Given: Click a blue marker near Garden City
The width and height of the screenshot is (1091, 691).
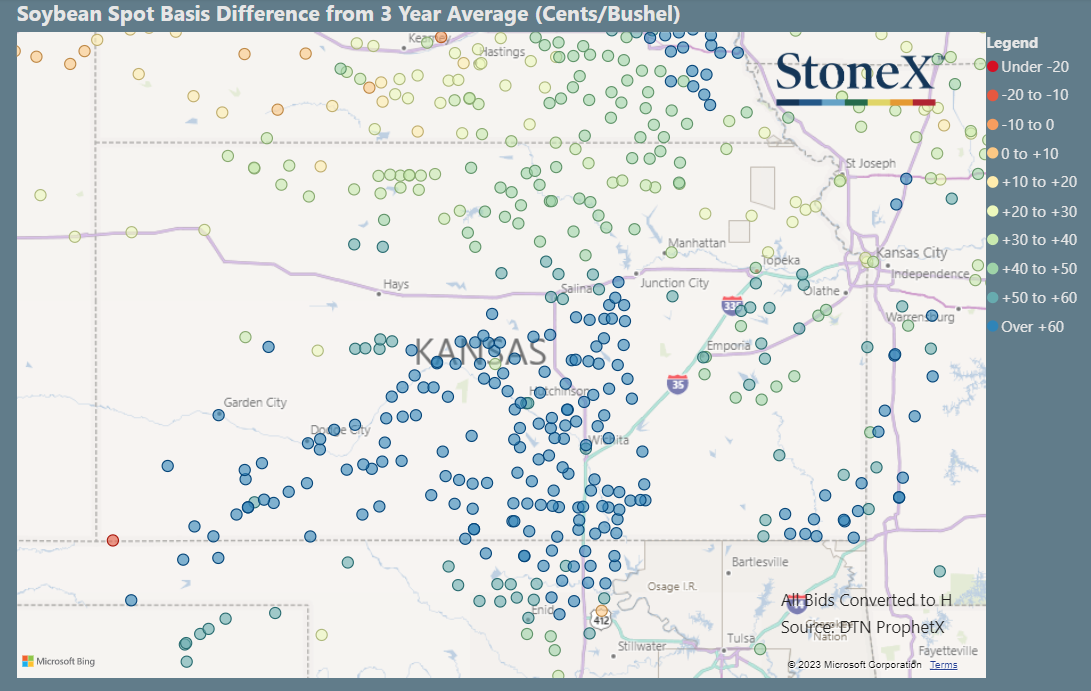Looking at the screenshot, I should coord(219,415).
